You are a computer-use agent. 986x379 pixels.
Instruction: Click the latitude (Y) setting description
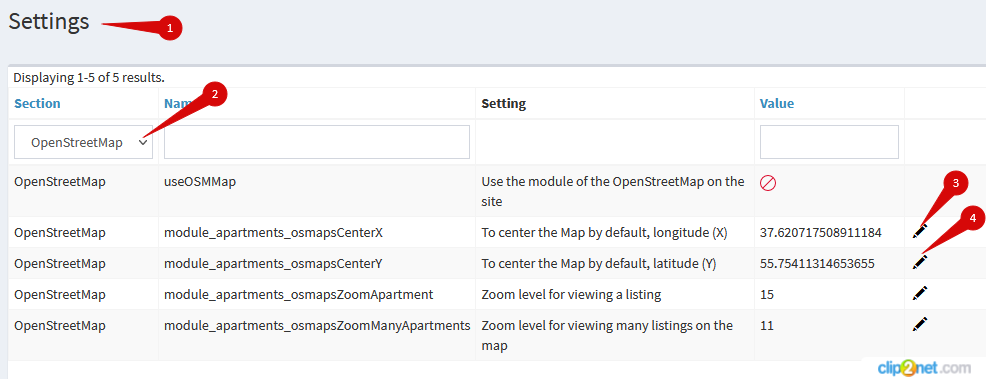[599, 263]
